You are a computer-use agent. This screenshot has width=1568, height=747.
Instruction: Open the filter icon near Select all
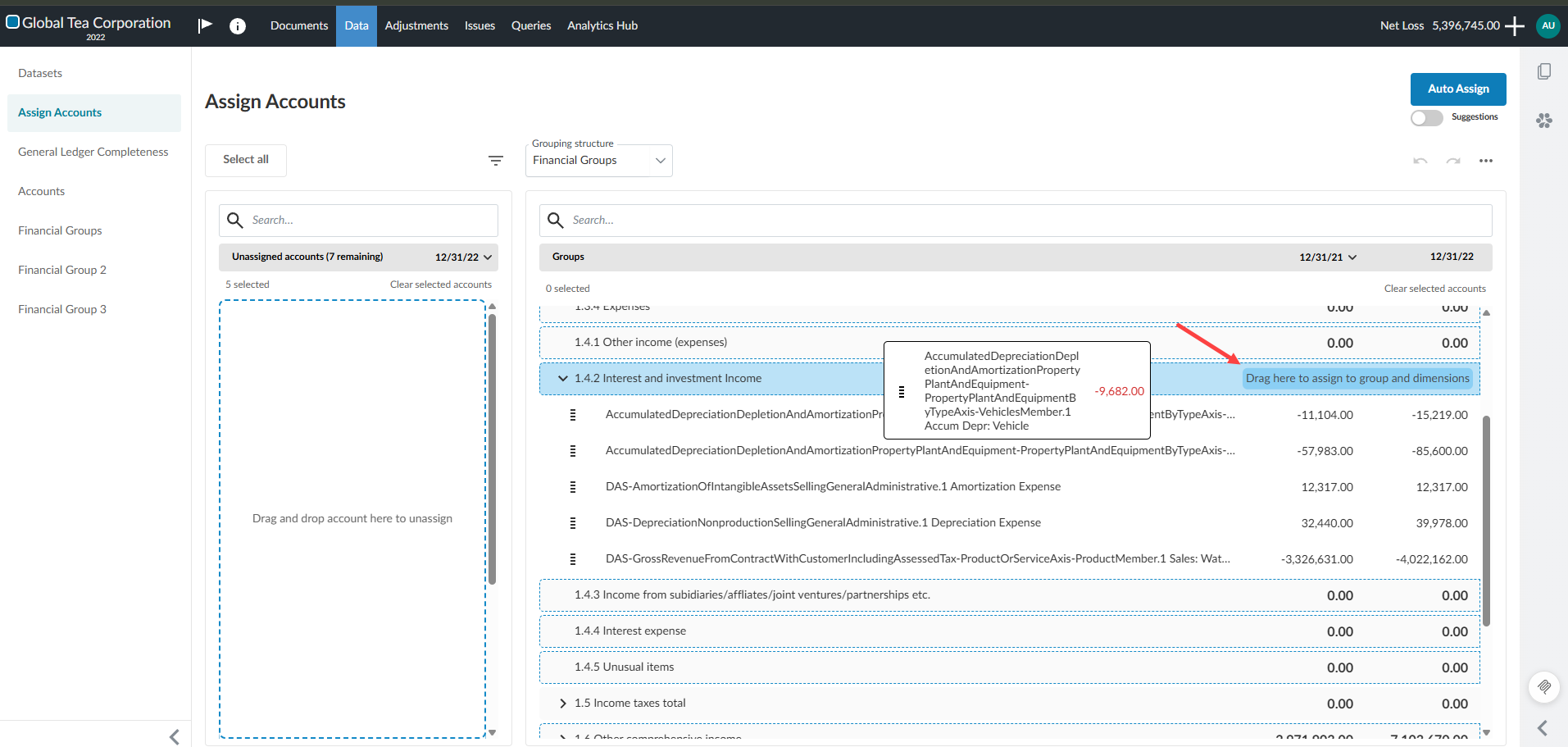pos(496,160)
